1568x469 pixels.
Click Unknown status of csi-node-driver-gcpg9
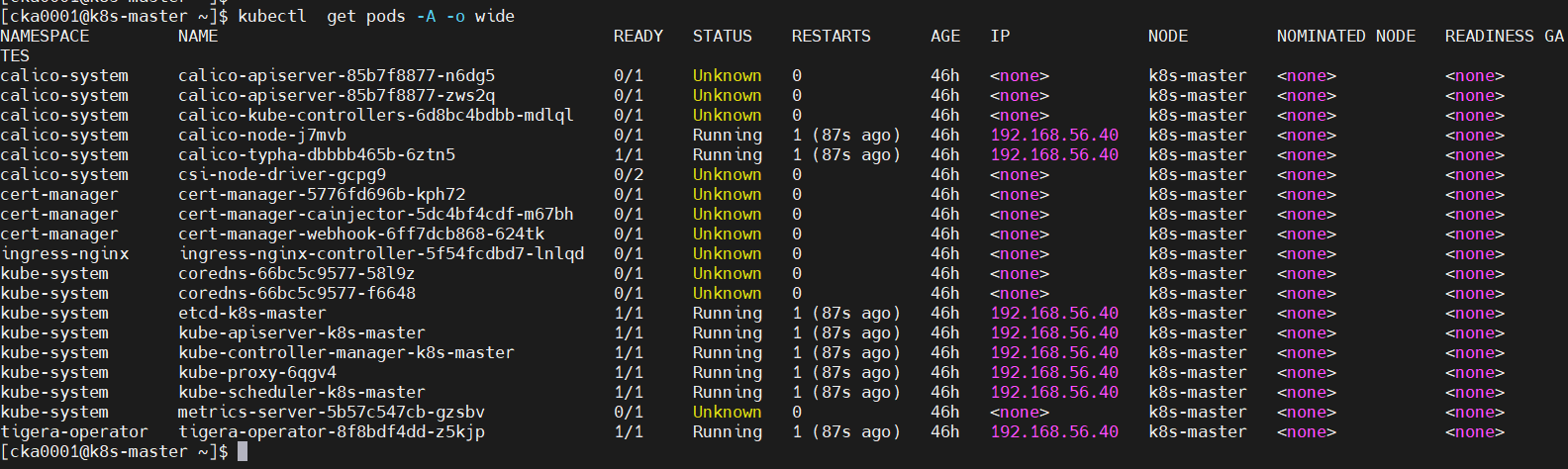[728, 174]
